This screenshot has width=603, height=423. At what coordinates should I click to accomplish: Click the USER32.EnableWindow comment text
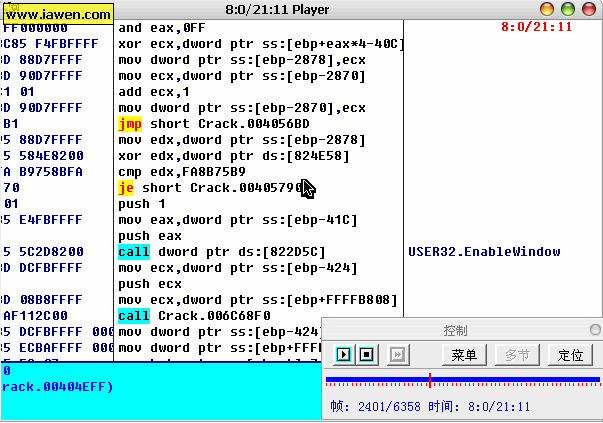[484, 252]
